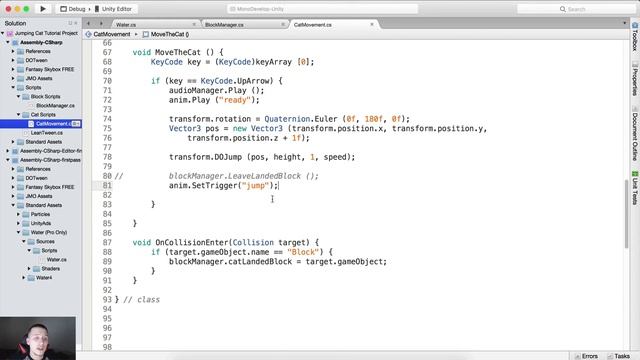This screenshot has height=360, width=640.
Task: Navigate forward with the right arrow beside tabs
Action: point(101,24)
